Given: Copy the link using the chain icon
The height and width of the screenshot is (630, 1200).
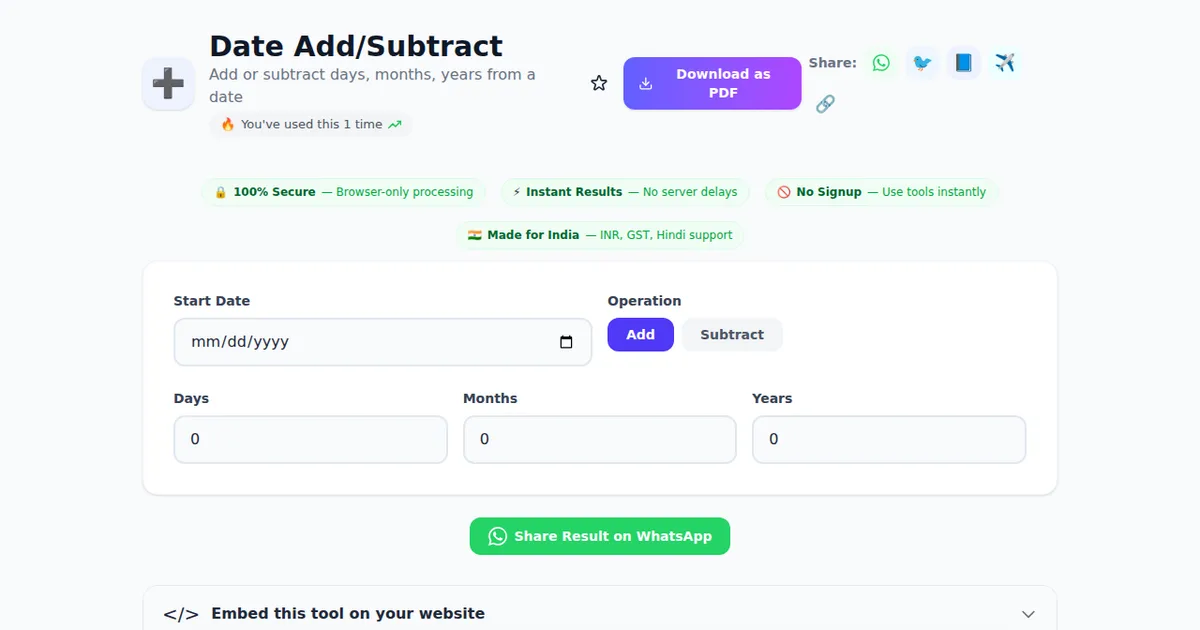Looking at the screenshot, I should 825,104.
